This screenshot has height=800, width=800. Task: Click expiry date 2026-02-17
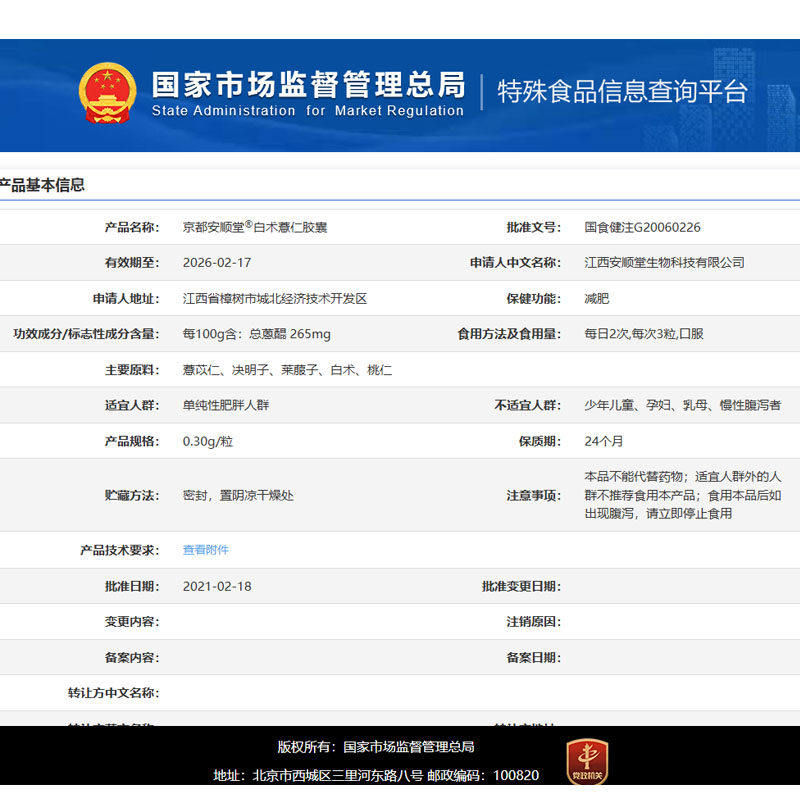217,263
